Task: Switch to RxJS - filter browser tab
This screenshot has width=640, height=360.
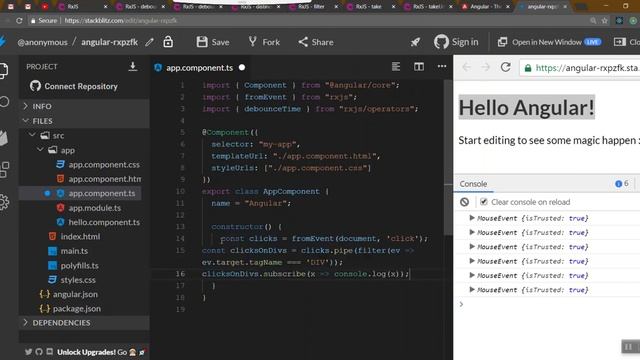Action: point(312,7)
